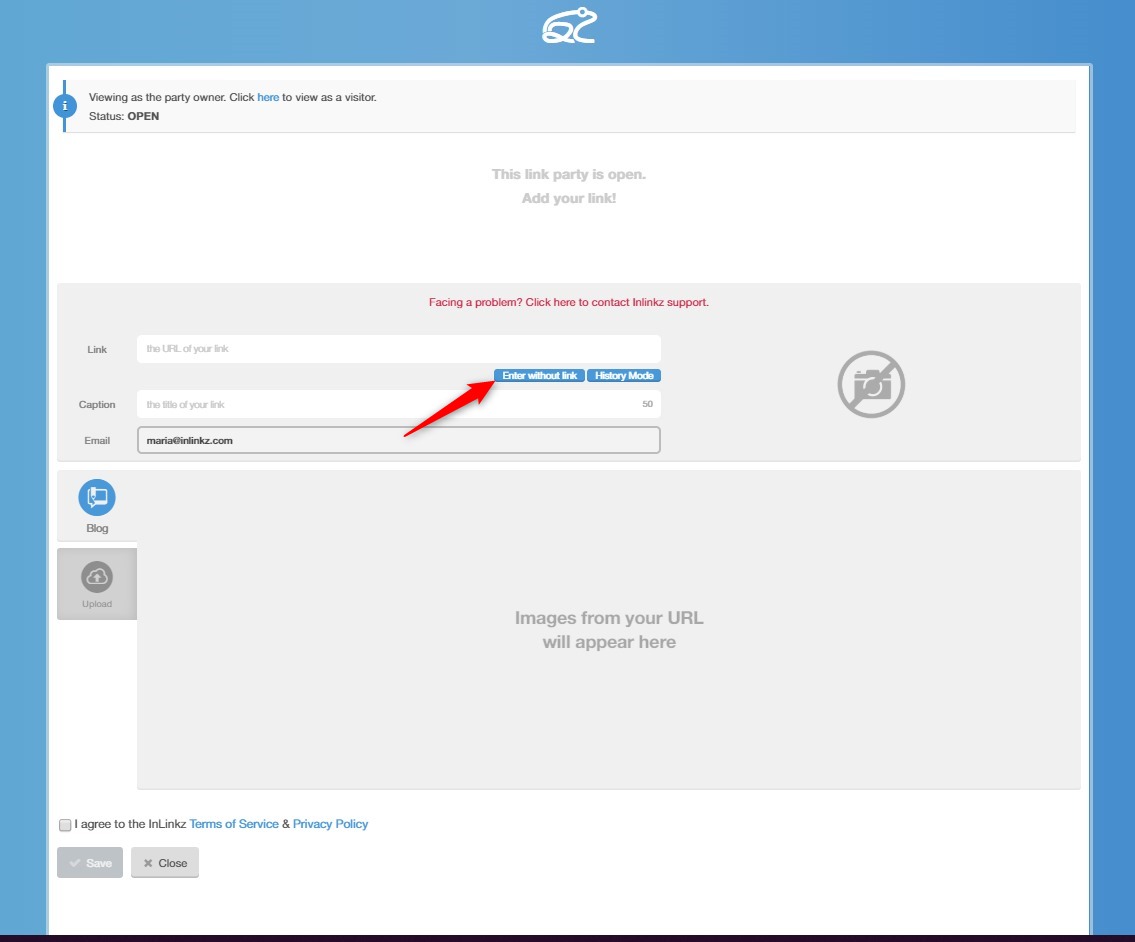Select the Blog image source icon
Viewport: 1135px width, 942px height.
tap(97, 497)
